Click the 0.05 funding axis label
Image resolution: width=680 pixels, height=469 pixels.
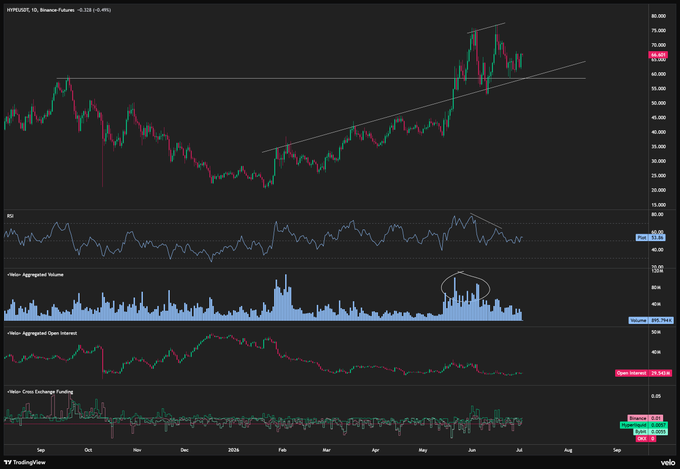(656, 396)
